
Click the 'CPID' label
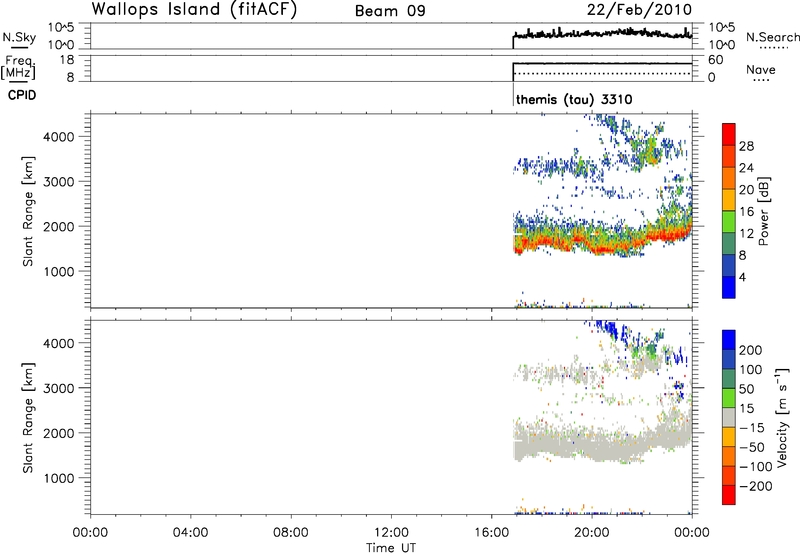(x=22, y=95)
